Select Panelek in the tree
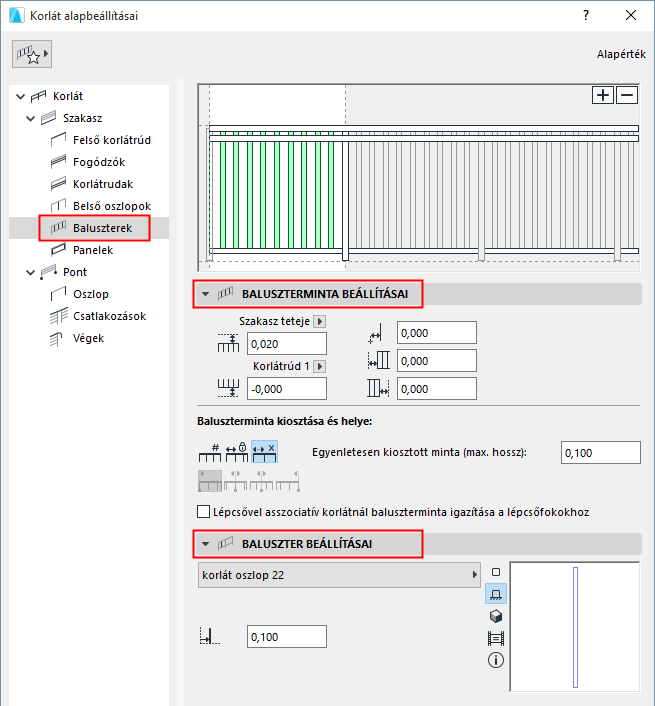 tap(93, 250)
